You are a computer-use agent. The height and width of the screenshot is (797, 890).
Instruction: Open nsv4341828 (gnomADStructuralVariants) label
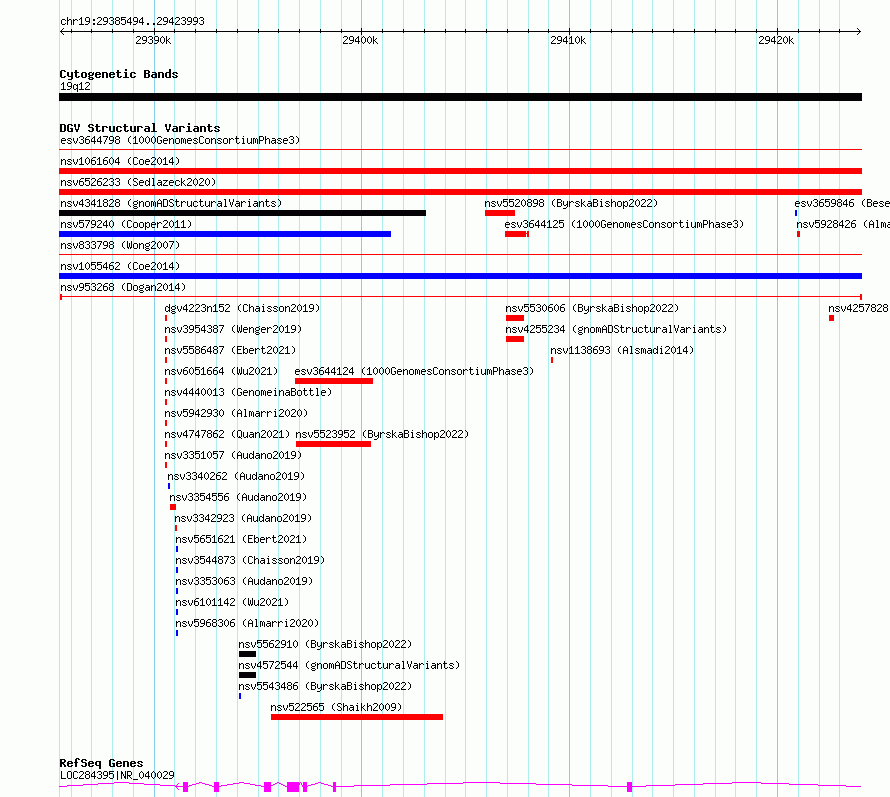[171, 203]
